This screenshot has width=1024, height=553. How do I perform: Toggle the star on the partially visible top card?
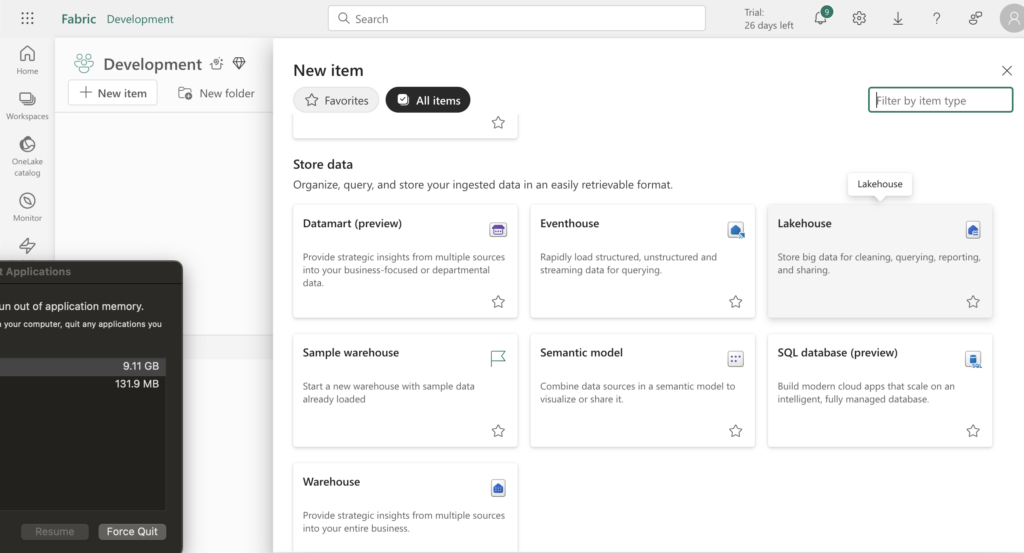(x=498, y=123)
